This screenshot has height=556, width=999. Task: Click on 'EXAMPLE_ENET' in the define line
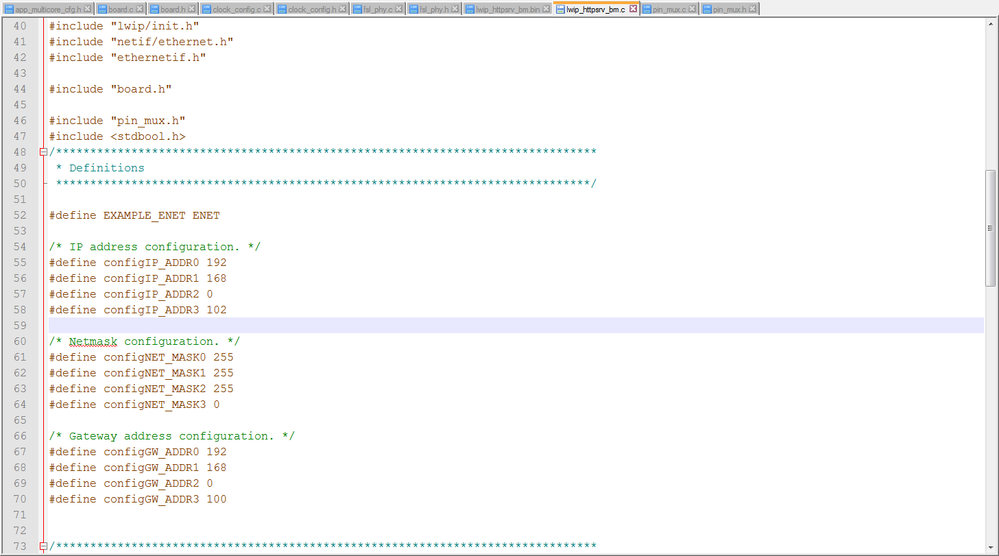click(x=145, y=215)
